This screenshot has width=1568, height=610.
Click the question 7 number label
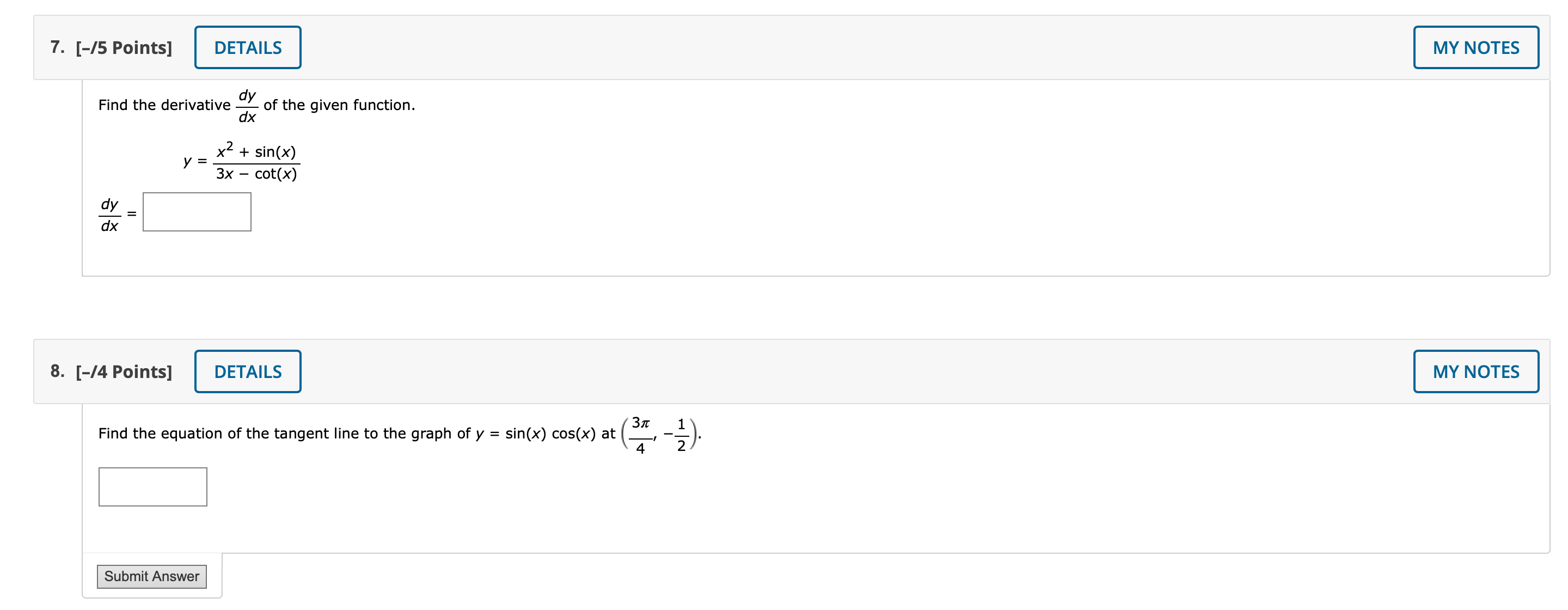click(57, 47)
